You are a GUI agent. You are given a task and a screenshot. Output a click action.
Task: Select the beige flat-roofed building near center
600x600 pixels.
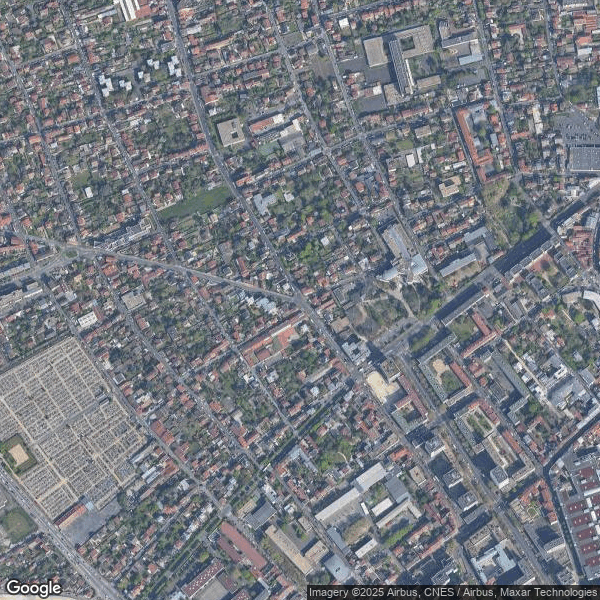382,386
